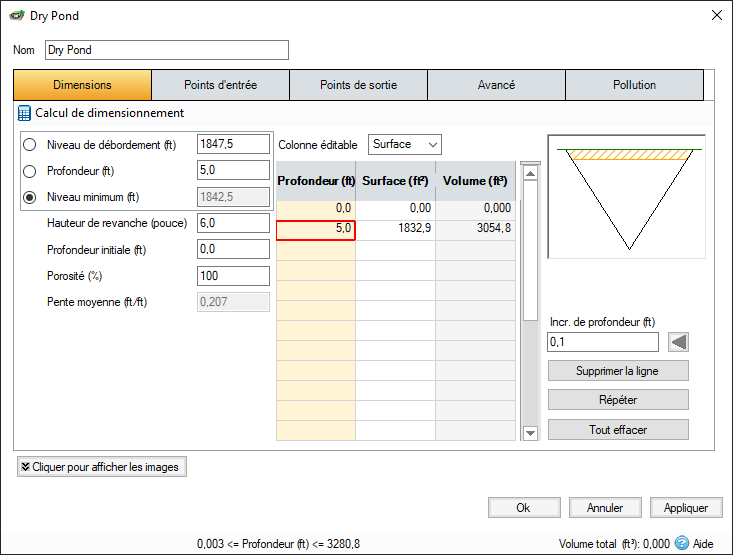Click the volume cell 0,000 in first row
Screen dimensions: 733x555
click(x=475, y=210)
